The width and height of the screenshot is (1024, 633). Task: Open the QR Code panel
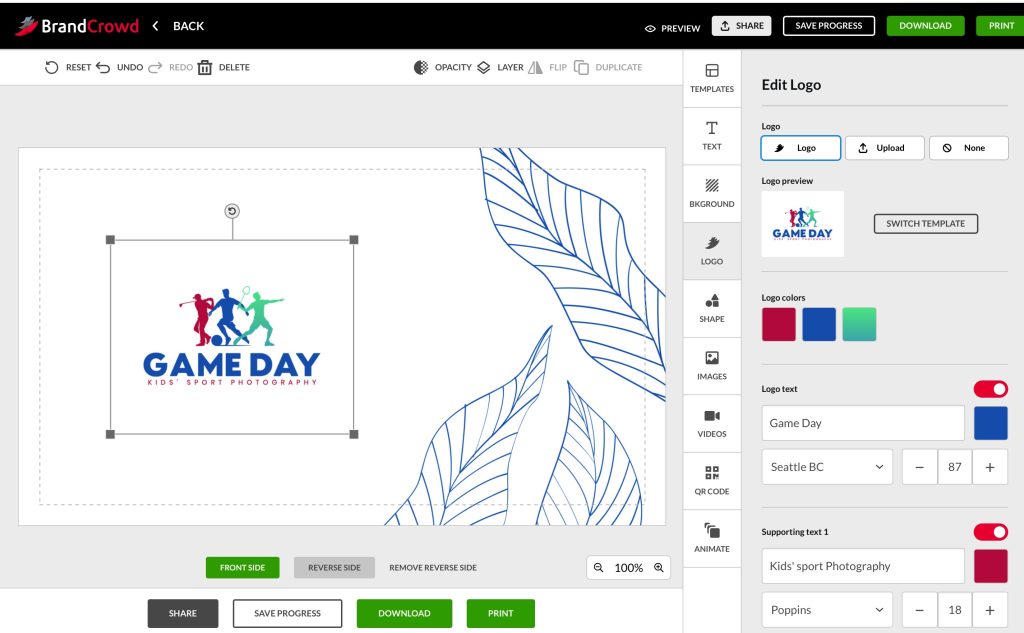(x=712, y=481)
